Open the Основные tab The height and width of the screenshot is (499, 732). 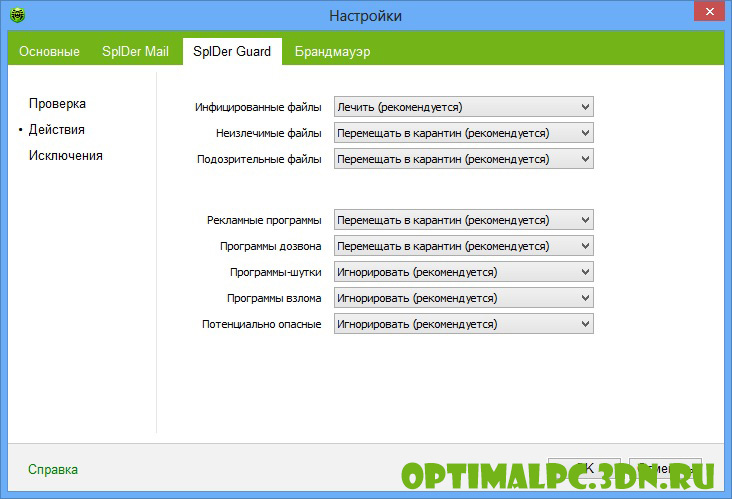click(x=49, y=51)
